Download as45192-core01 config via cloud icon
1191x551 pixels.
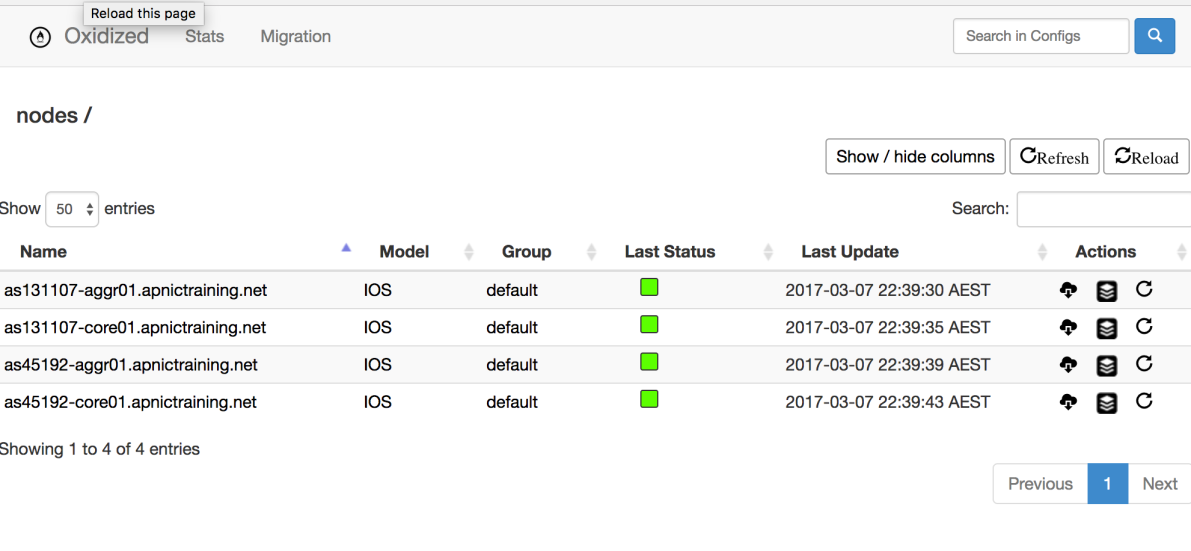pos(1068,402)
